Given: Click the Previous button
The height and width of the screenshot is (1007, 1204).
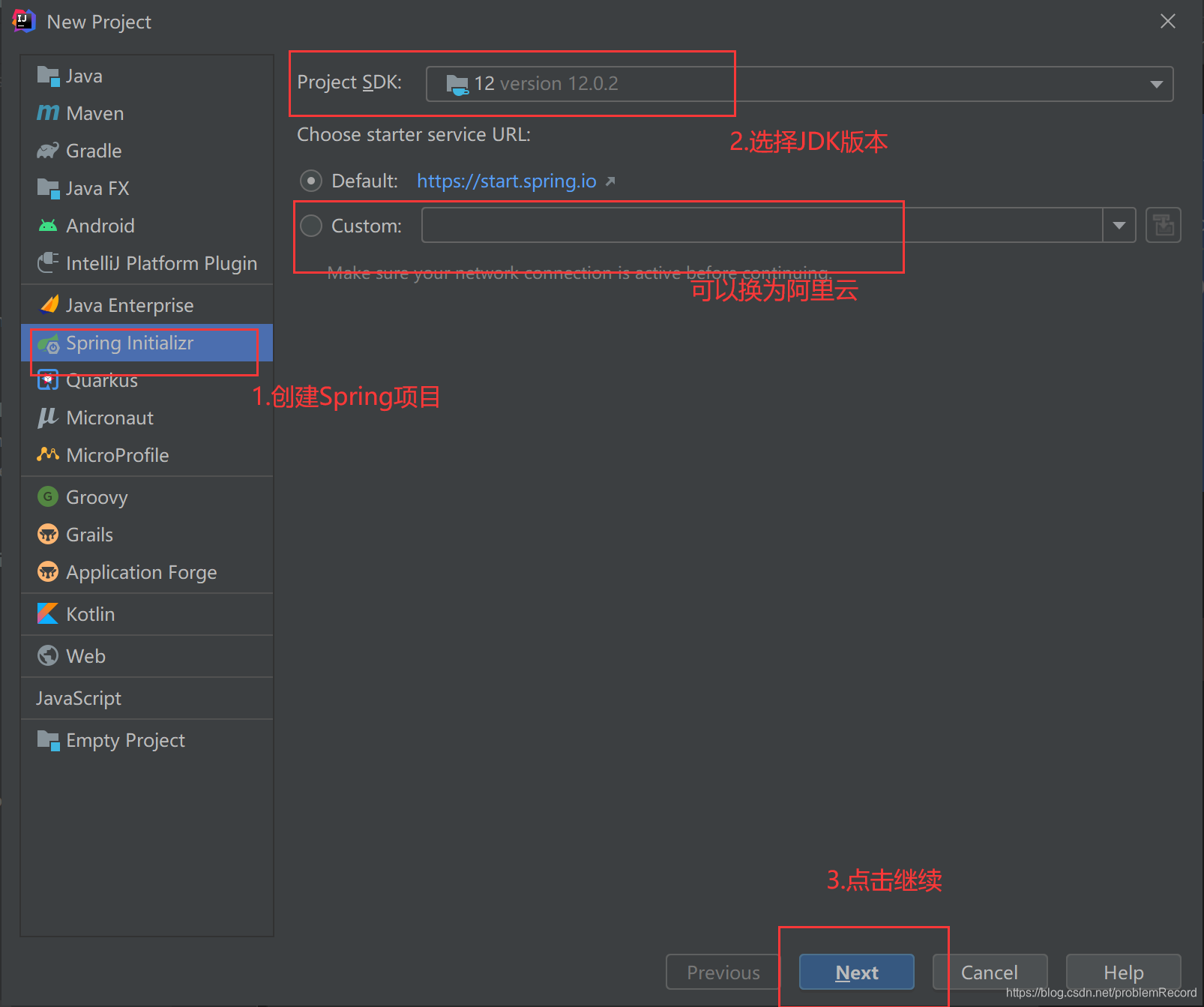Looking at the screenshot, I should coord(723,973).
